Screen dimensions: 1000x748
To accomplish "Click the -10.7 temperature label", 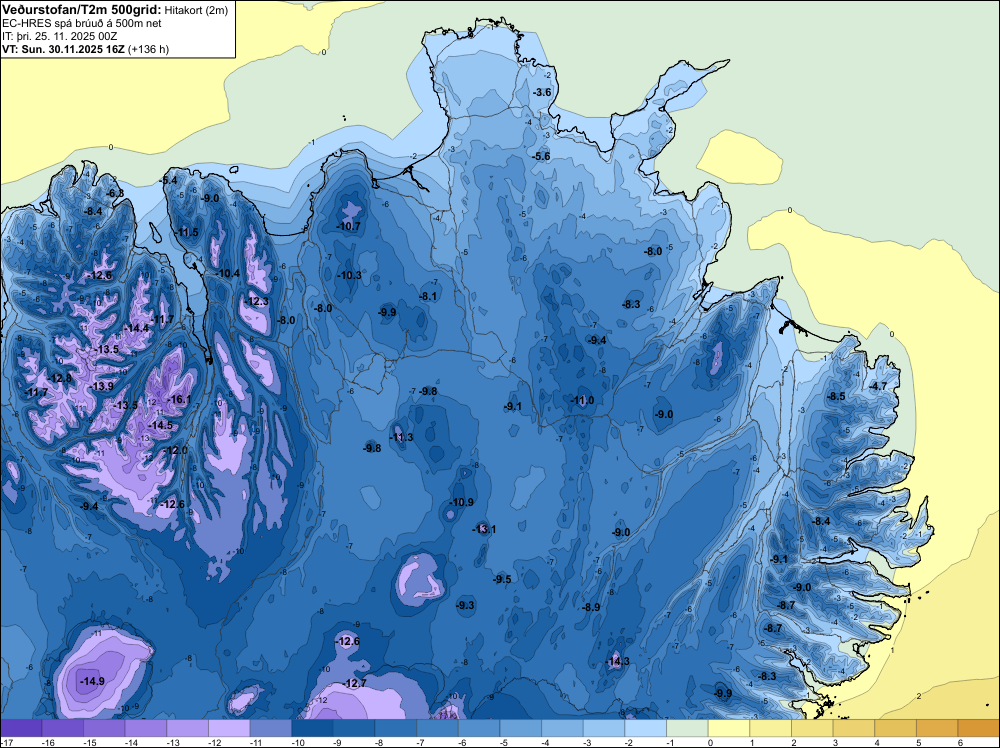I will 348,226.
